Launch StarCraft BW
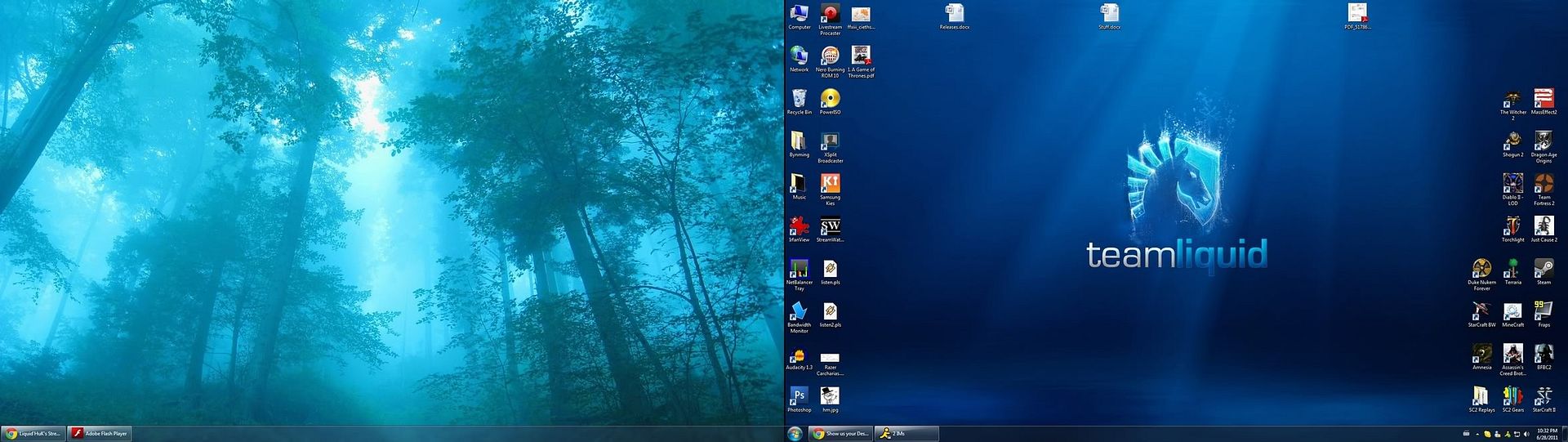The width and height of the screenshot is (1568, 442). pos(1481,315)
